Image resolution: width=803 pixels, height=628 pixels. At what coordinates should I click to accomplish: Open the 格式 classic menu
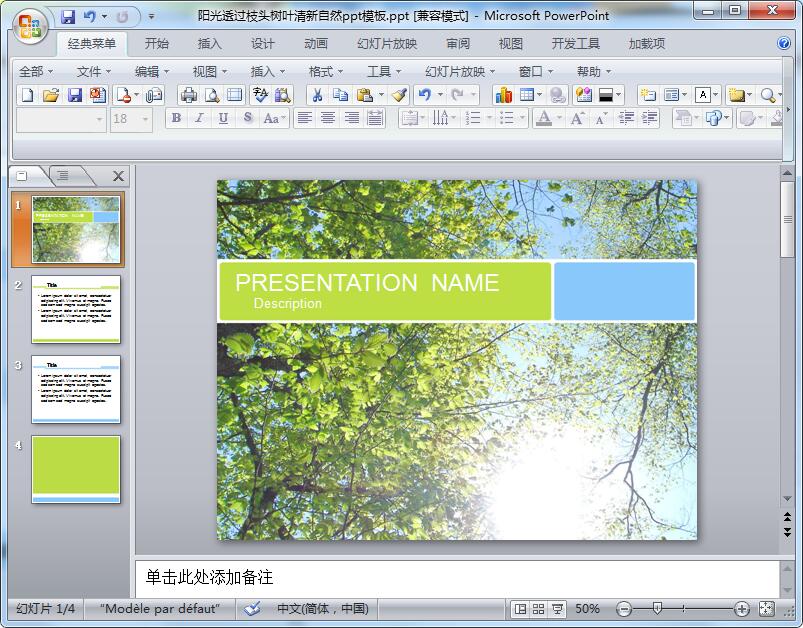(x=325, y=72)
